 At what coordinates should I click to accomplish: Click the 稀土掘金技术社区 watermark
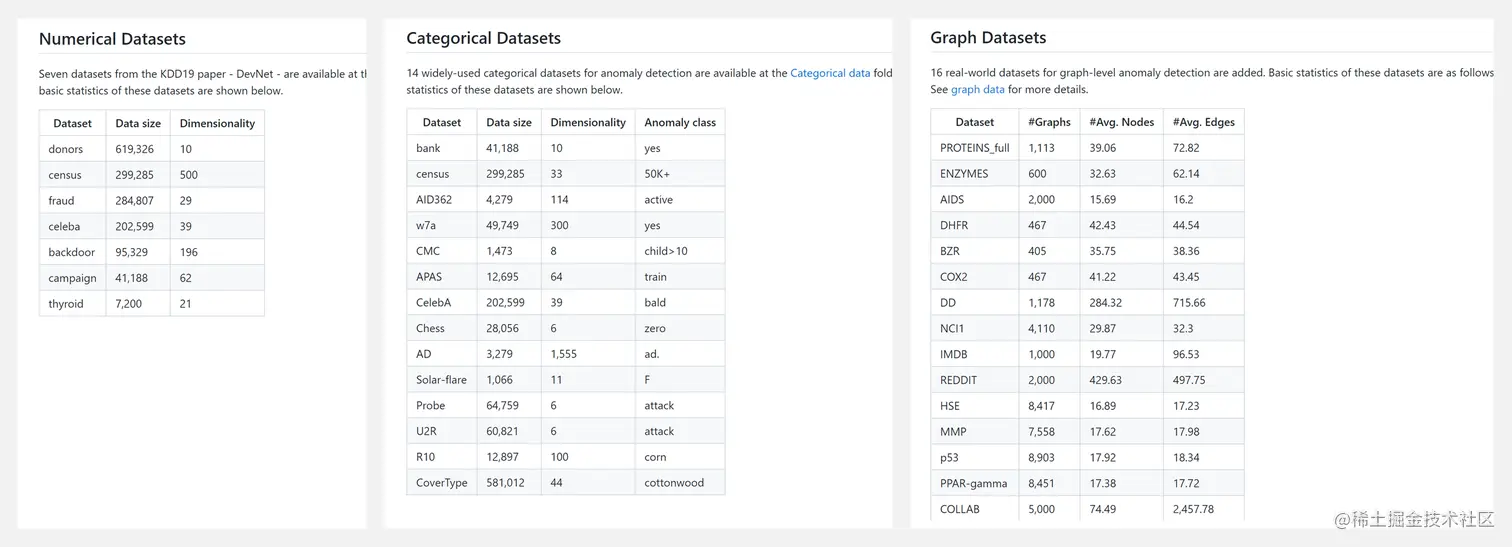click(1414, 520)
